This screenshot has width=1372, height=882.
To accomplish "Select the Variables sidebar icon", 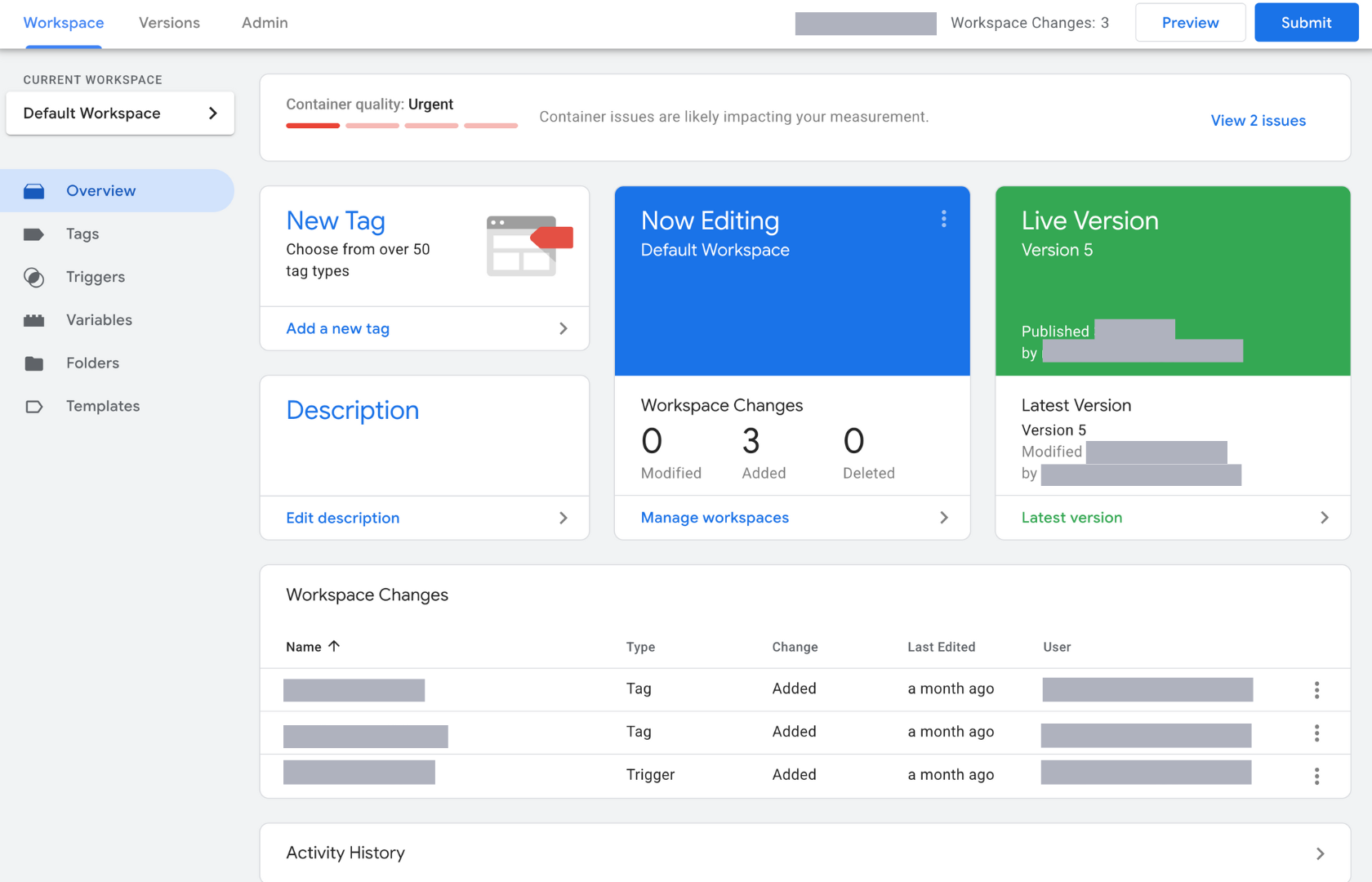I will pos(34,319).
